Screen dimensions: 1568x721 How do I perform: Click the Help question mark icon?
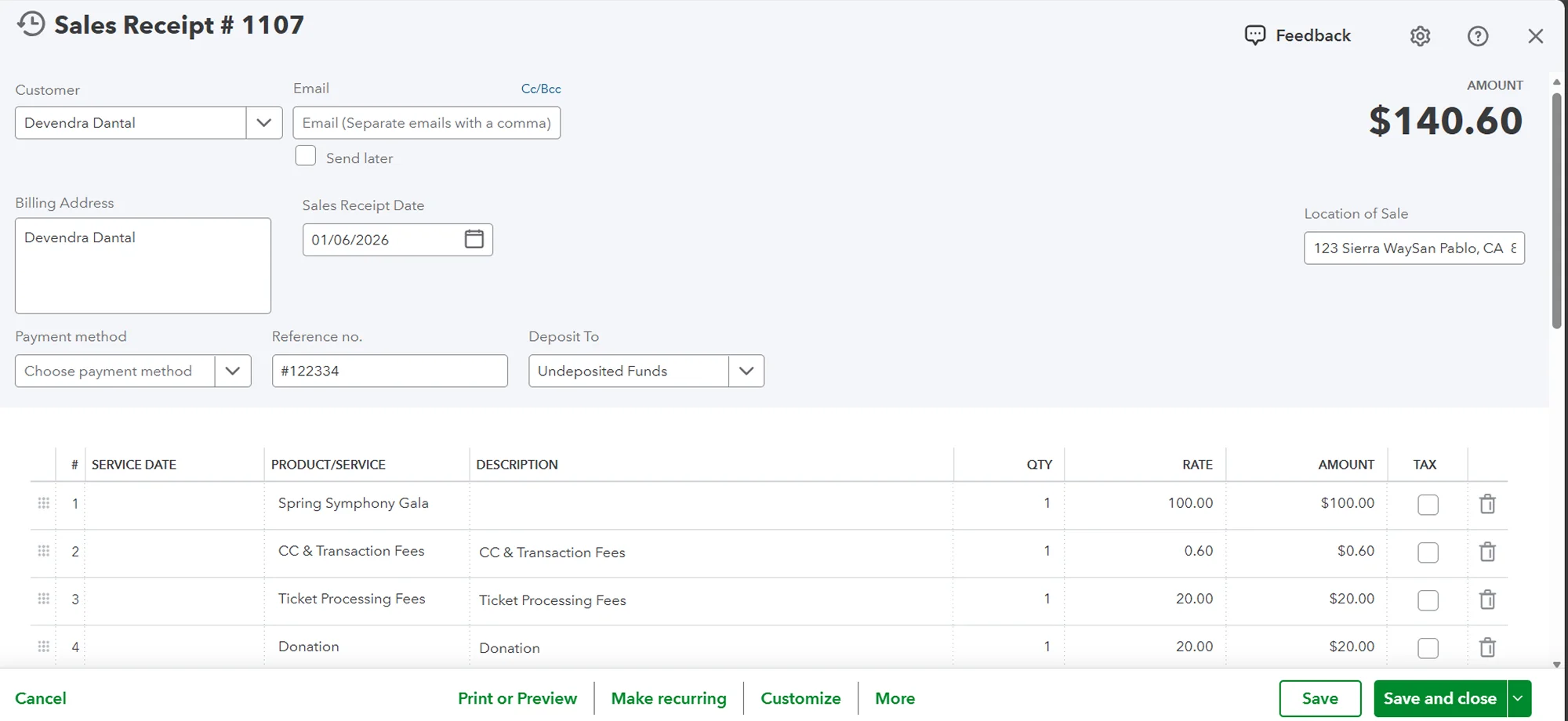(1478, 35)
